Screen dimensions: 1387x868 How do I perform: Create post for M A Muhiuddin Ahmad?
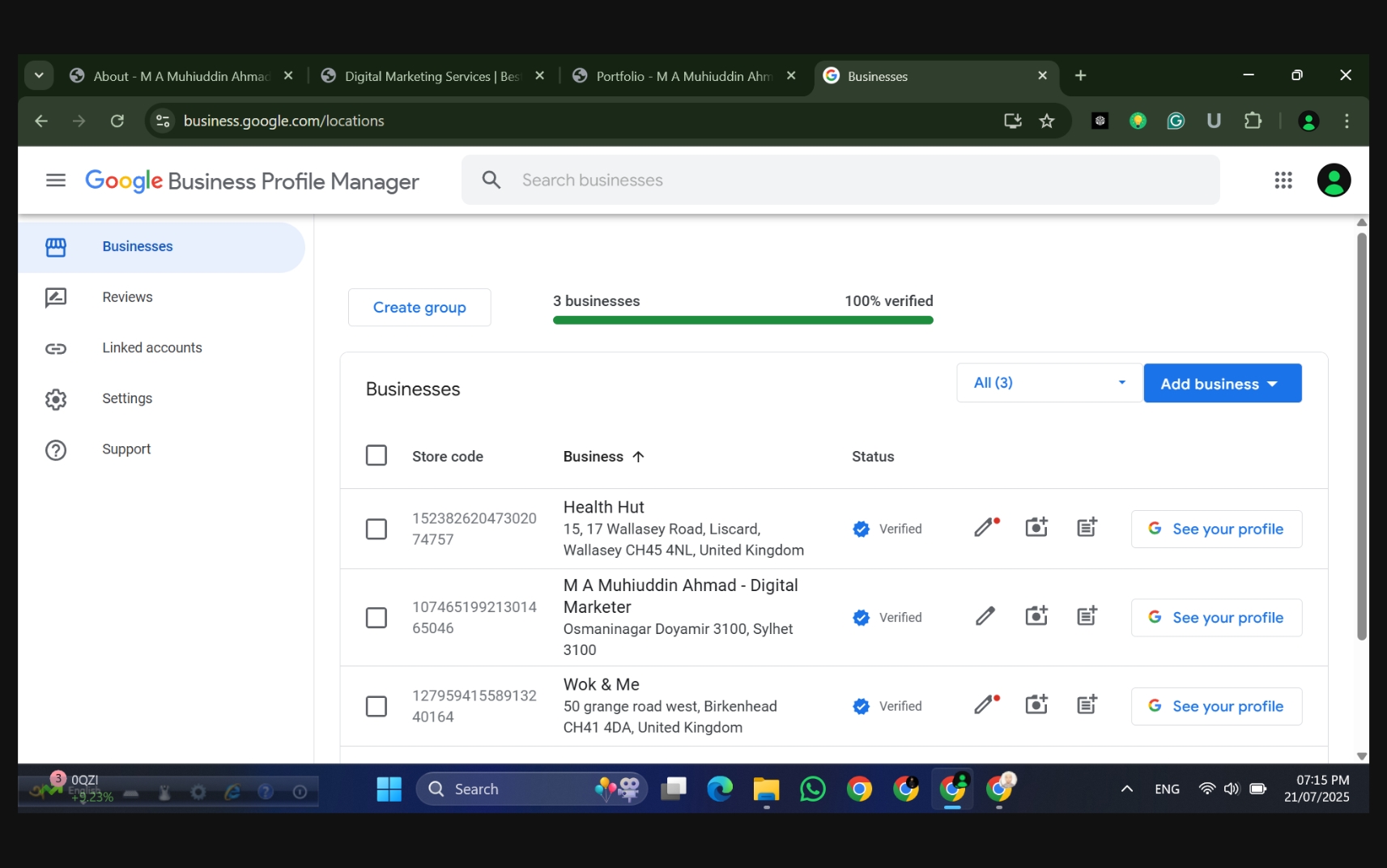(x=1087, y=617)
